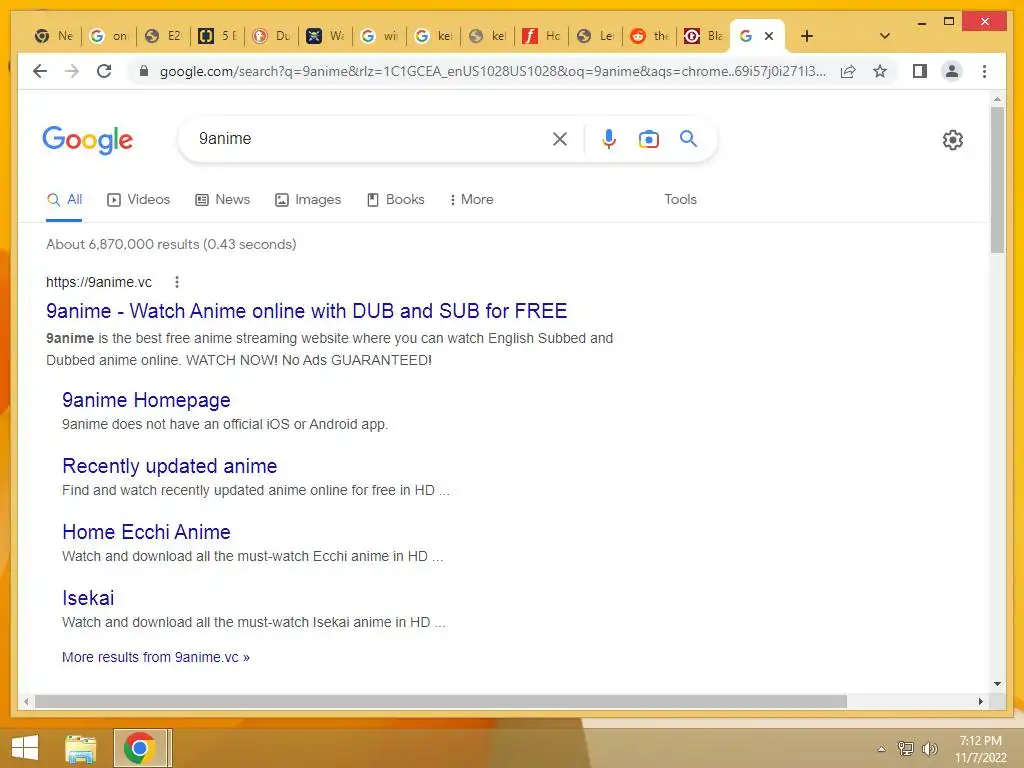Switch to the first 'Ne' browser tab

pyautogui.click(x=54, y=36)
